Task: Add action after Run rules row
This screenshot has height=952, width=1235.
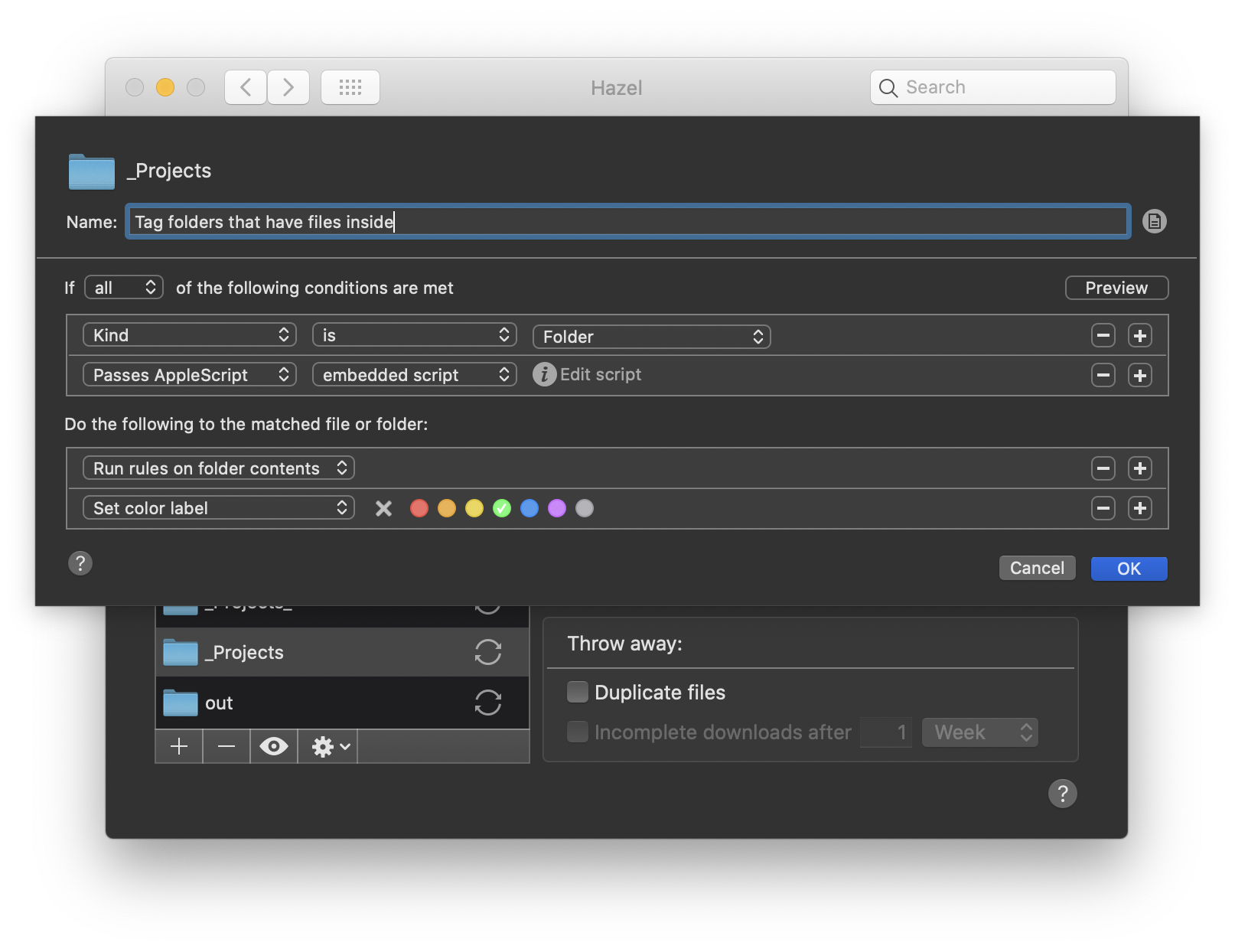Action: click(x=1140, y=468)
